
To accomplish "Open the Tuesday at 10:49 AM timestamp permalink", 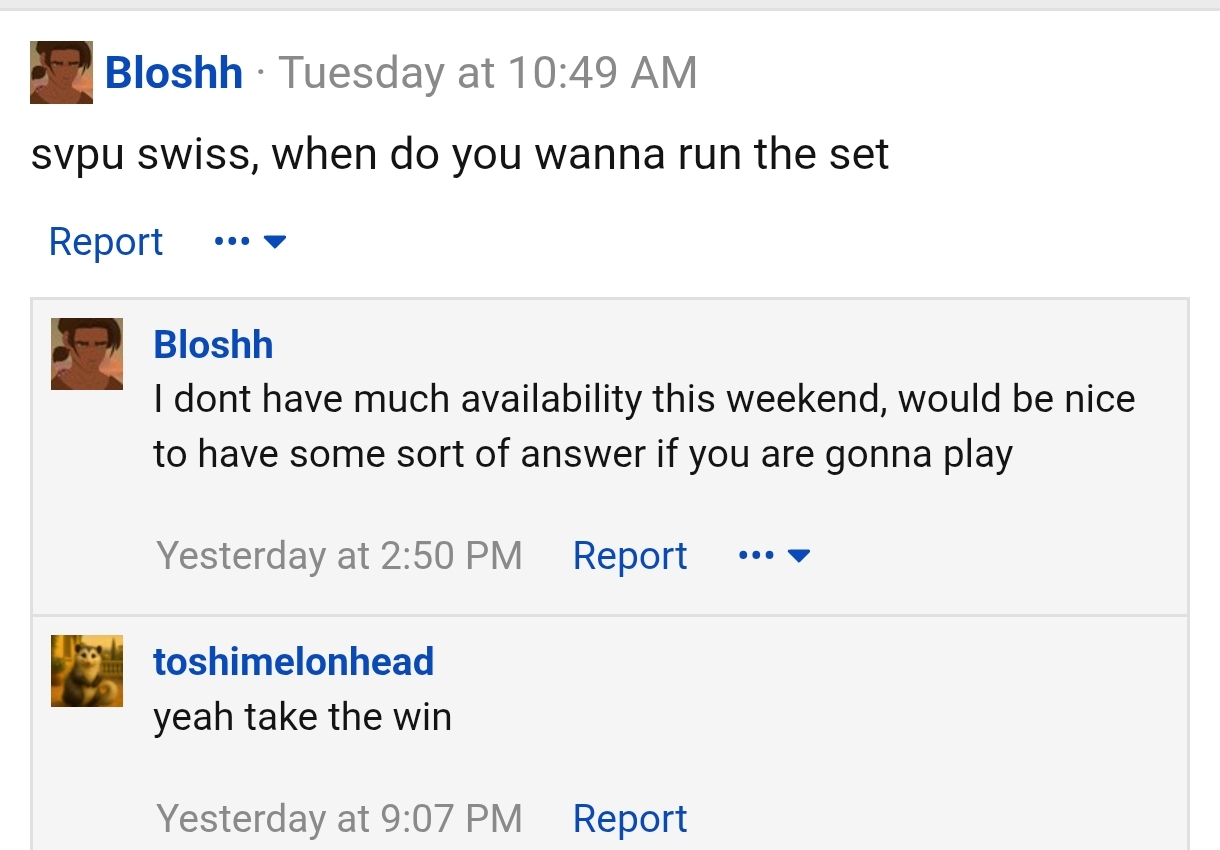I will coord(487,73).
